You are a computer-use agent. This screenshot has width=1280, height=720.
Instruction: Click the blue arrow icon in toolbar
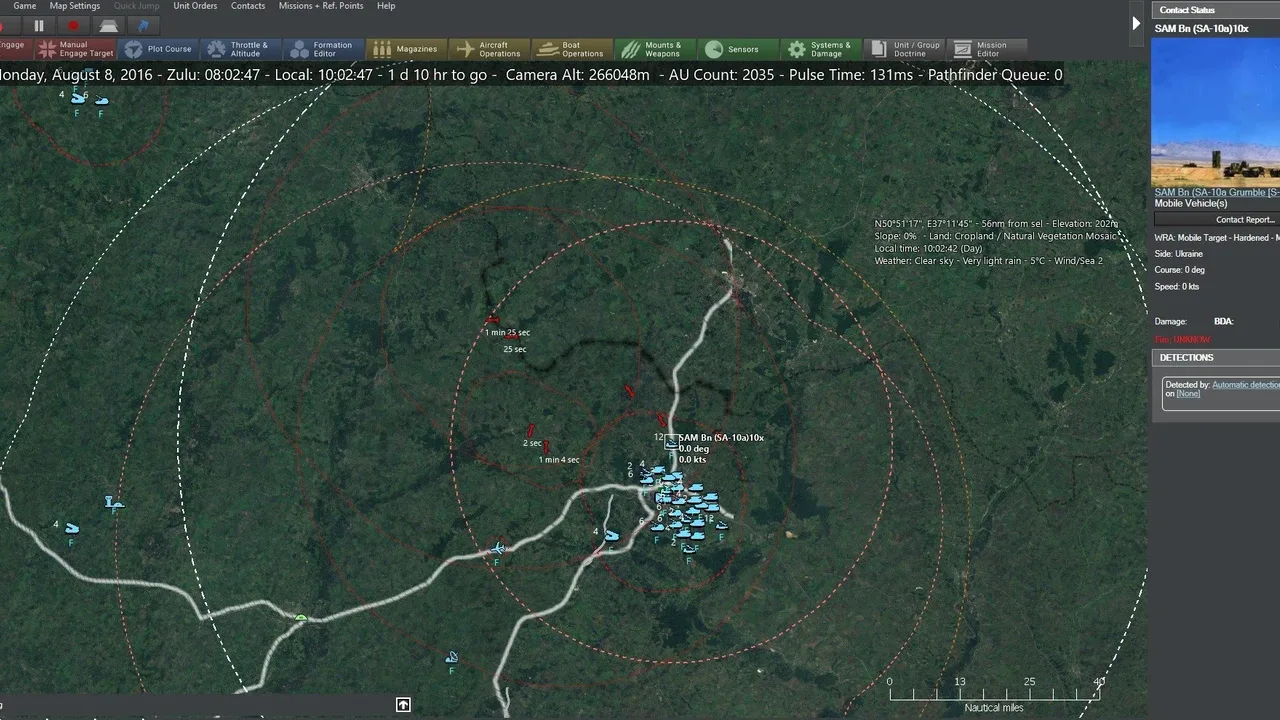click(x=143, y=26)
